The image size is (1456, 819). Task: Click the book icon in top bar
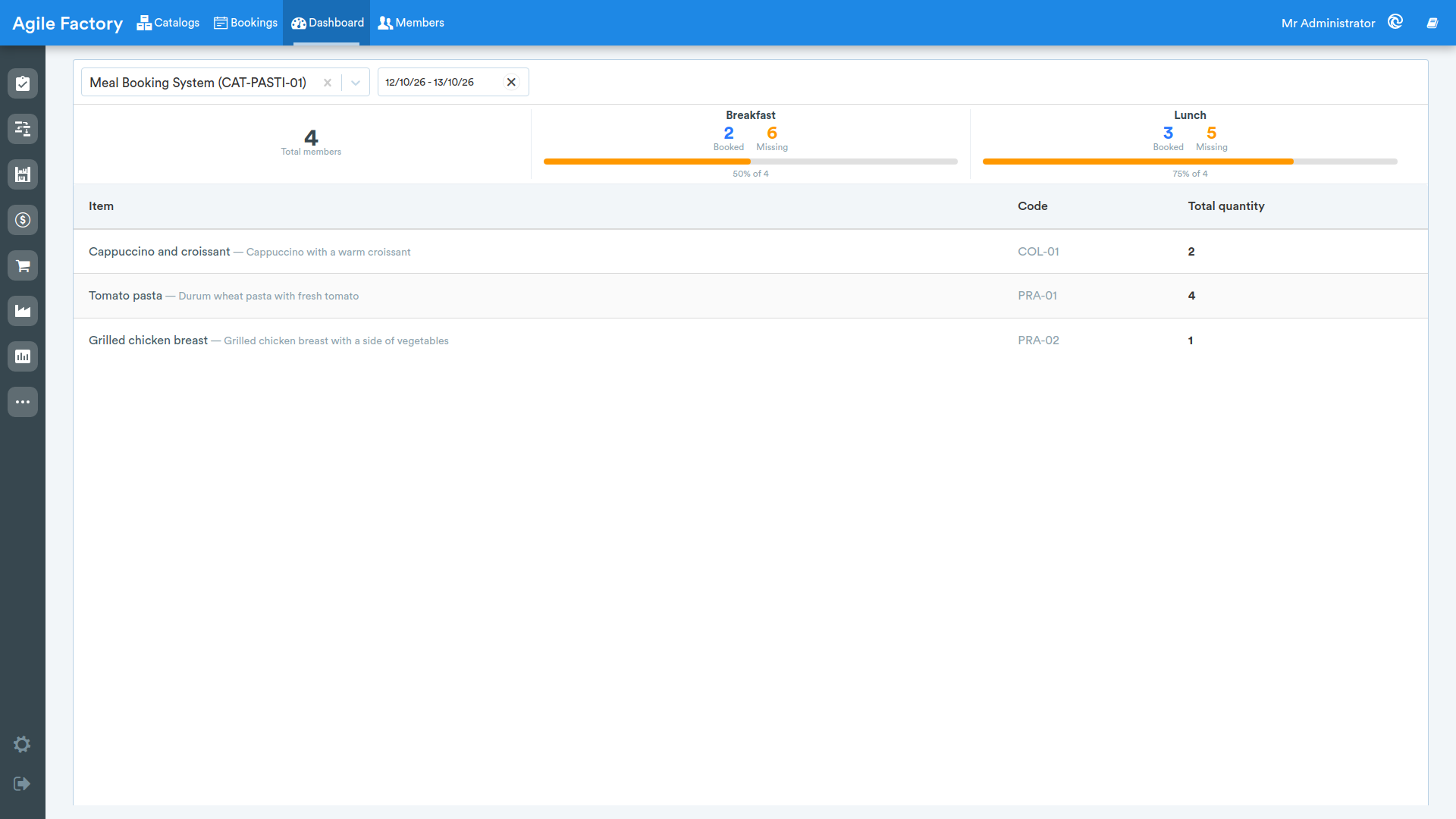point(1432,23)
